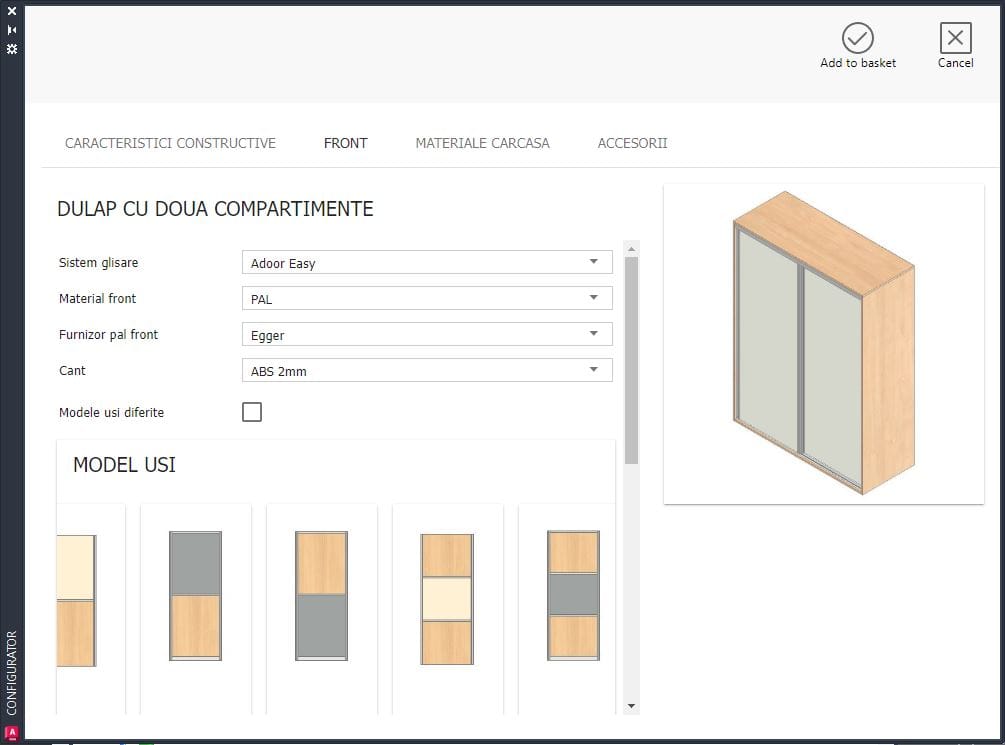The height and width of the screenshot is (745, 1005).
Task: Go to the Accesorii tab
Action: coord(632,143)
